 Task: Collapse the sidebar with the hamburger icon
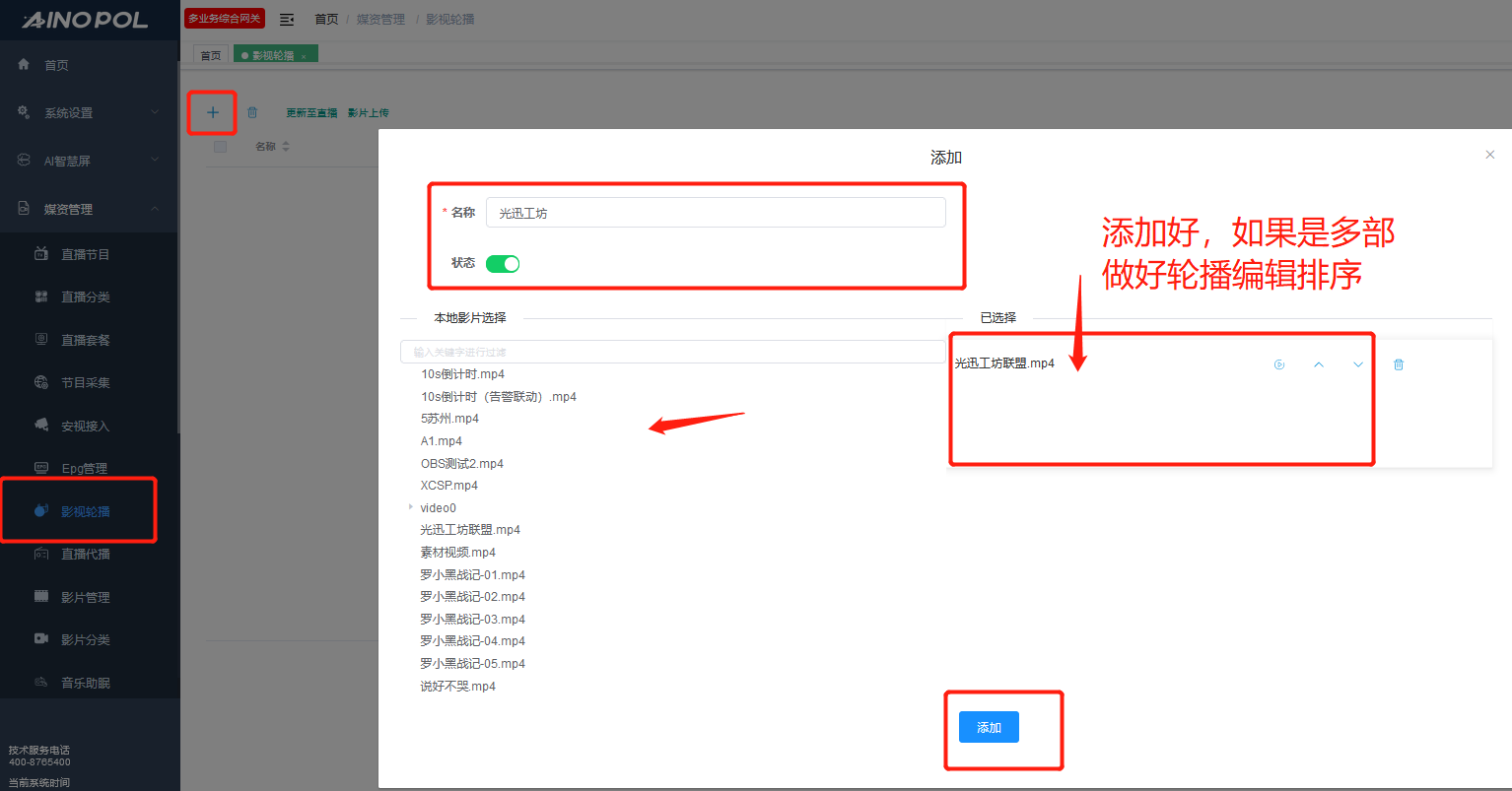click(287, 20)
